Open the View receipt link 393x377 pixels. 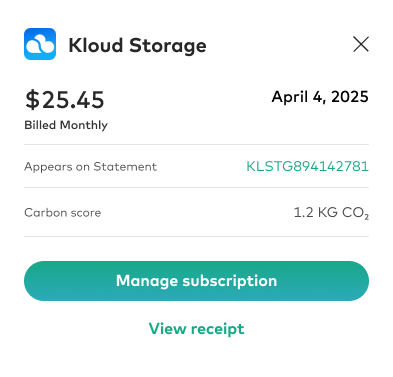coord(196,329)
